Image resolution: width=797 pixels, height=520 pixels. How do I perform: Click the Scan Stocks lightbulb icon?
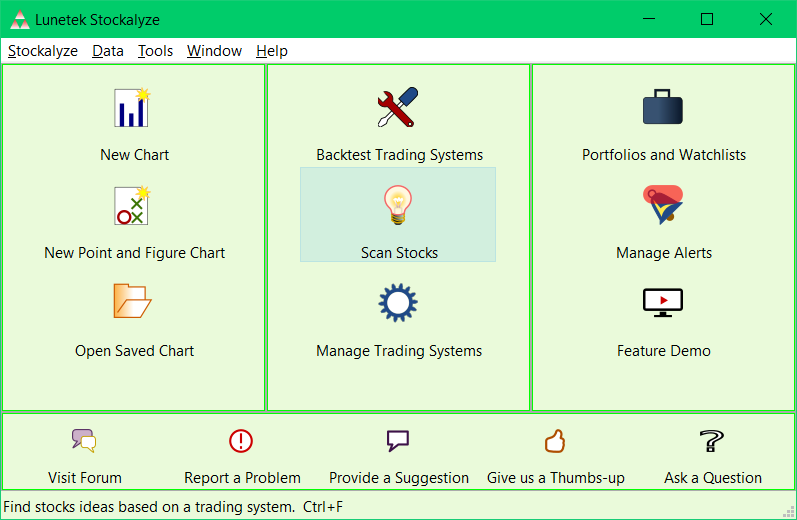point(397,205)
